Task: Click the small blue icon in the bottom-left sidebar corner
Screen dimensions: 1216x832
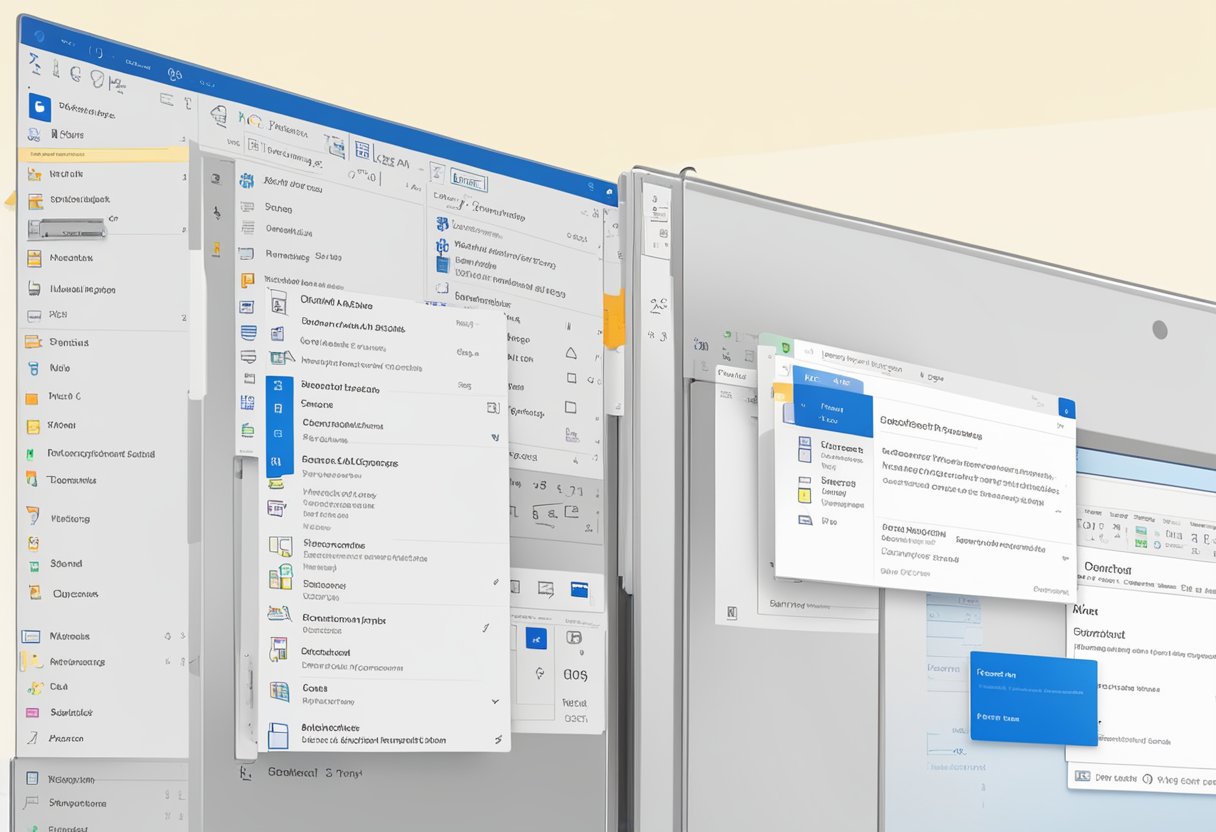Action: (x=32, y=778)
